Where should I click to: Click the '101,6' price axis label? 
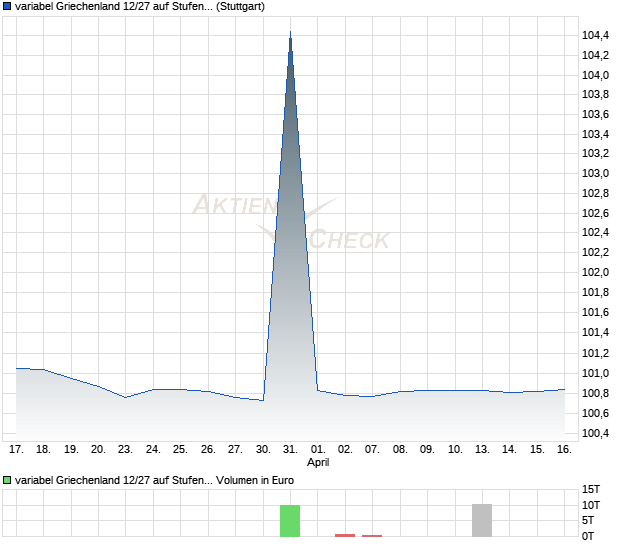click(595, 312)
